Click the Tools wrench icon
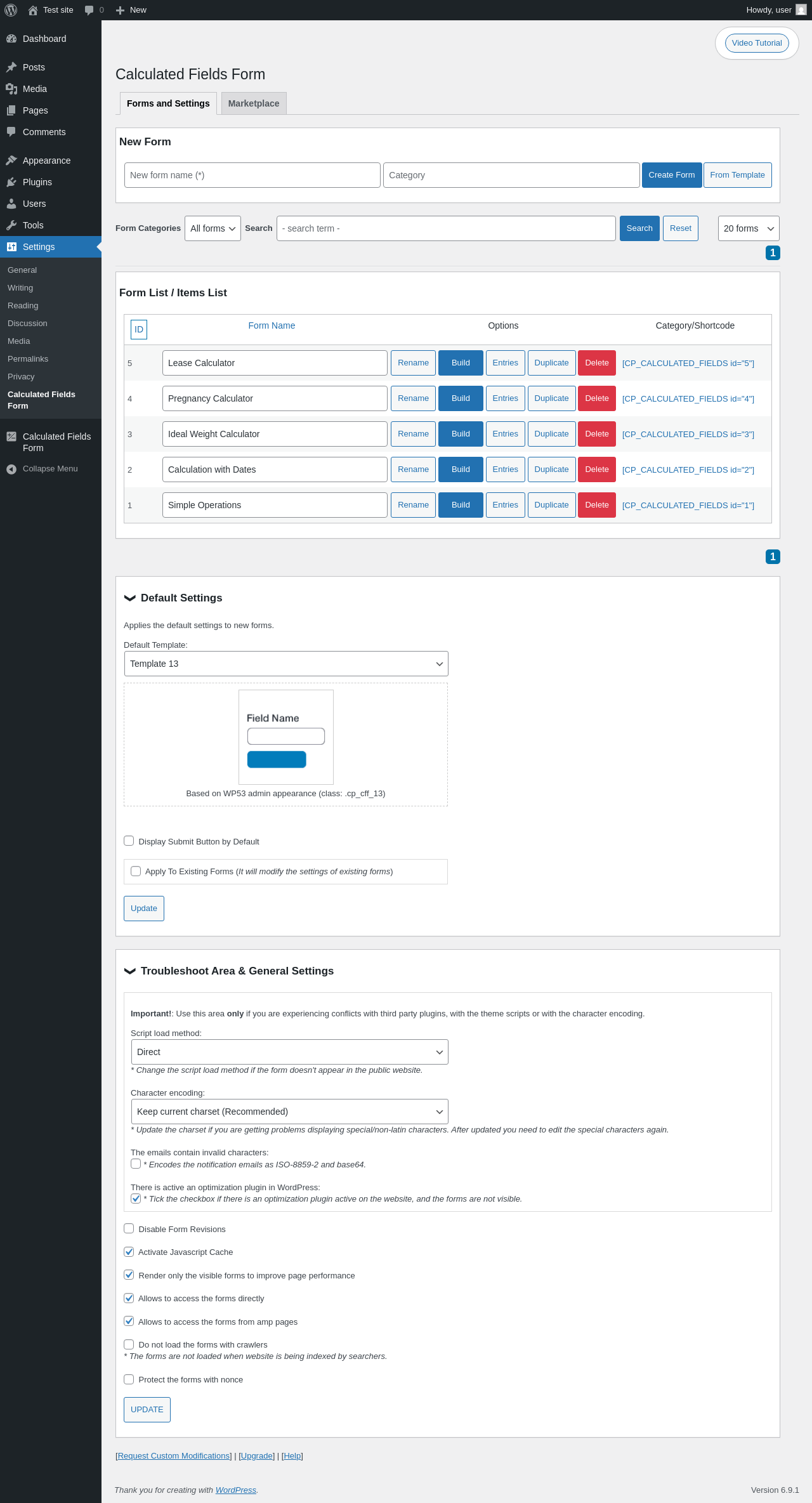The image size is (812, 1503). [11, 225]
